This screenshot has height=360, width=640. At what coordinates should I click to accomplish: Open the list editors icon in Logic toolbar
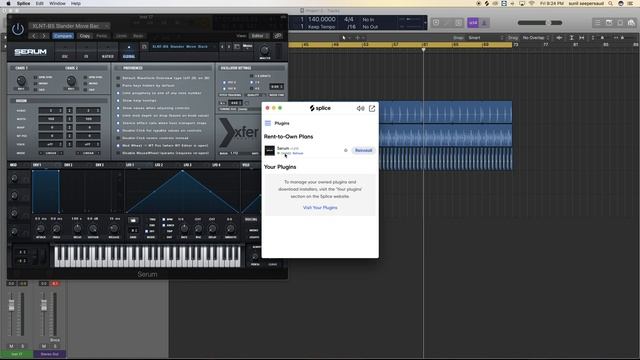coord(598,23)
